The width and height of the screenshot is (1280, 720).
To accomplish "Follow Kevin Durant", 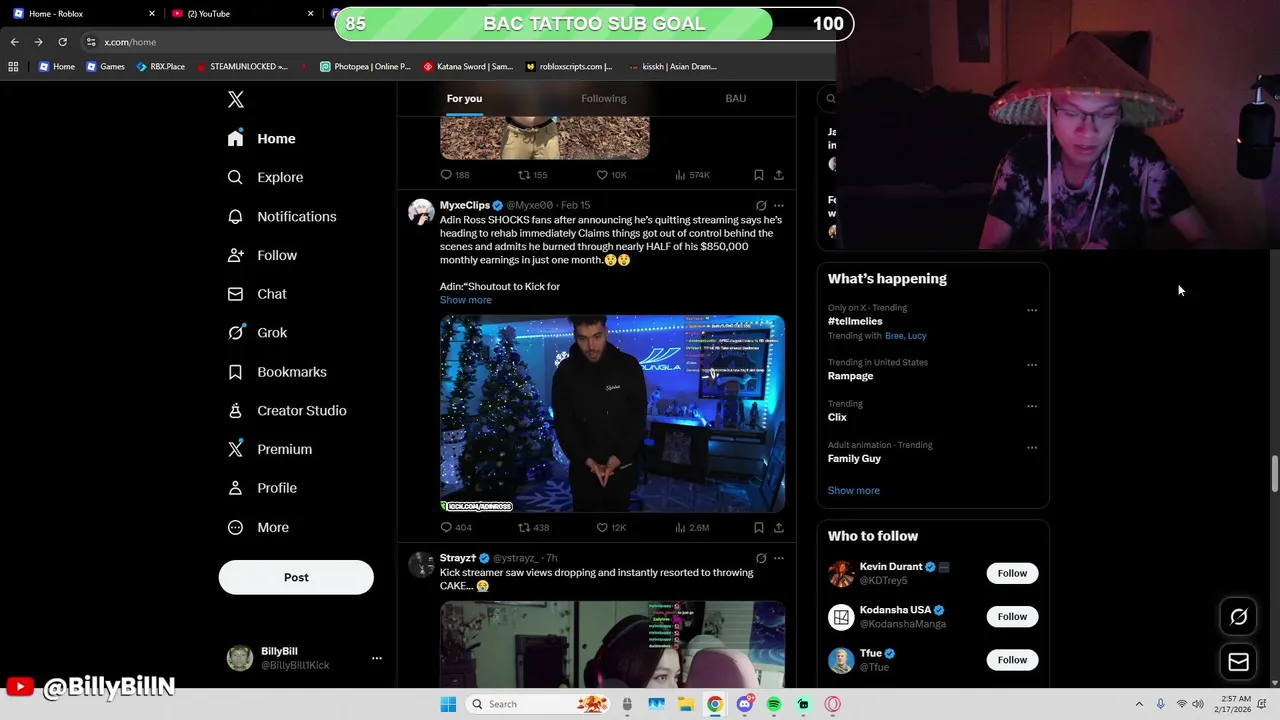I will 1012,573.
